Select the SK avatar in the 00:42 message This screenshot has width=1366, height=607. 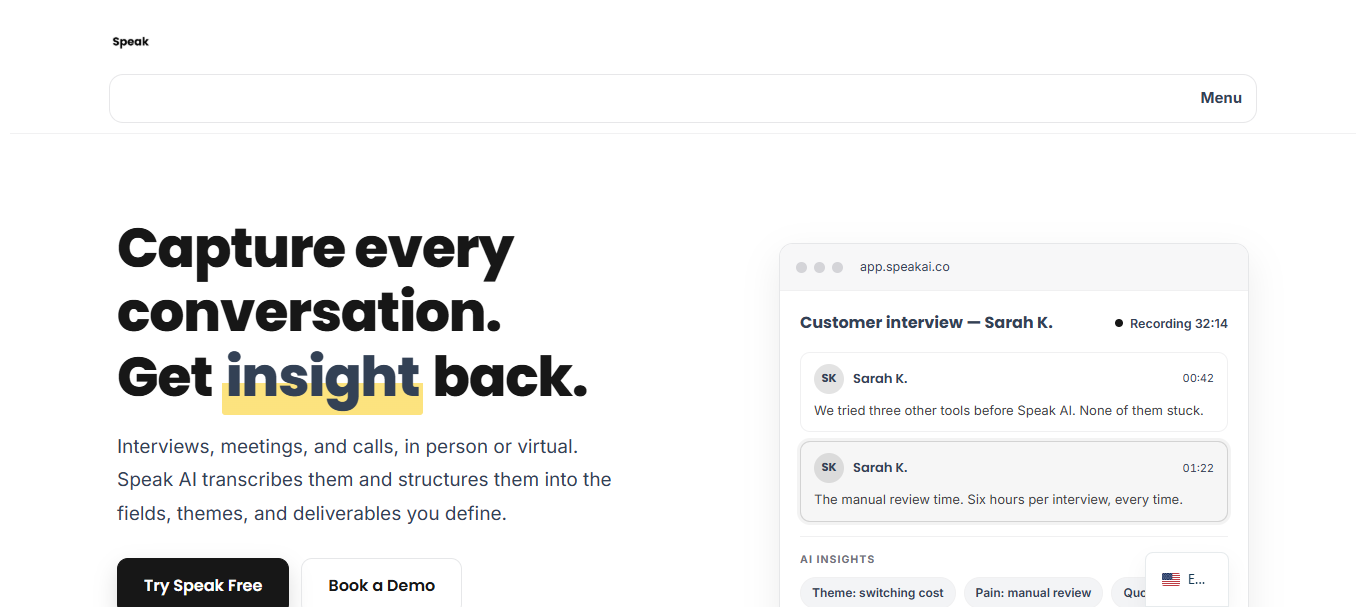click(829, 379)
